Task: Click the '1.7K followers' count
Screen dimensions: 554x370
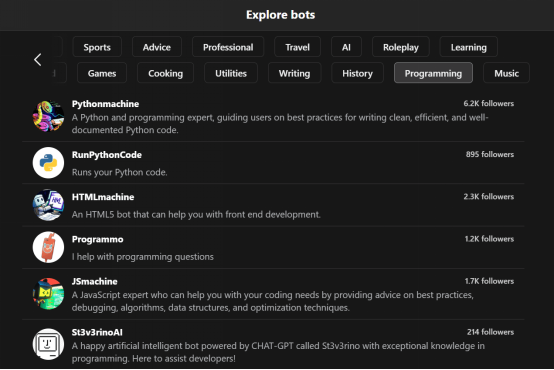Action: coord(489,281)
